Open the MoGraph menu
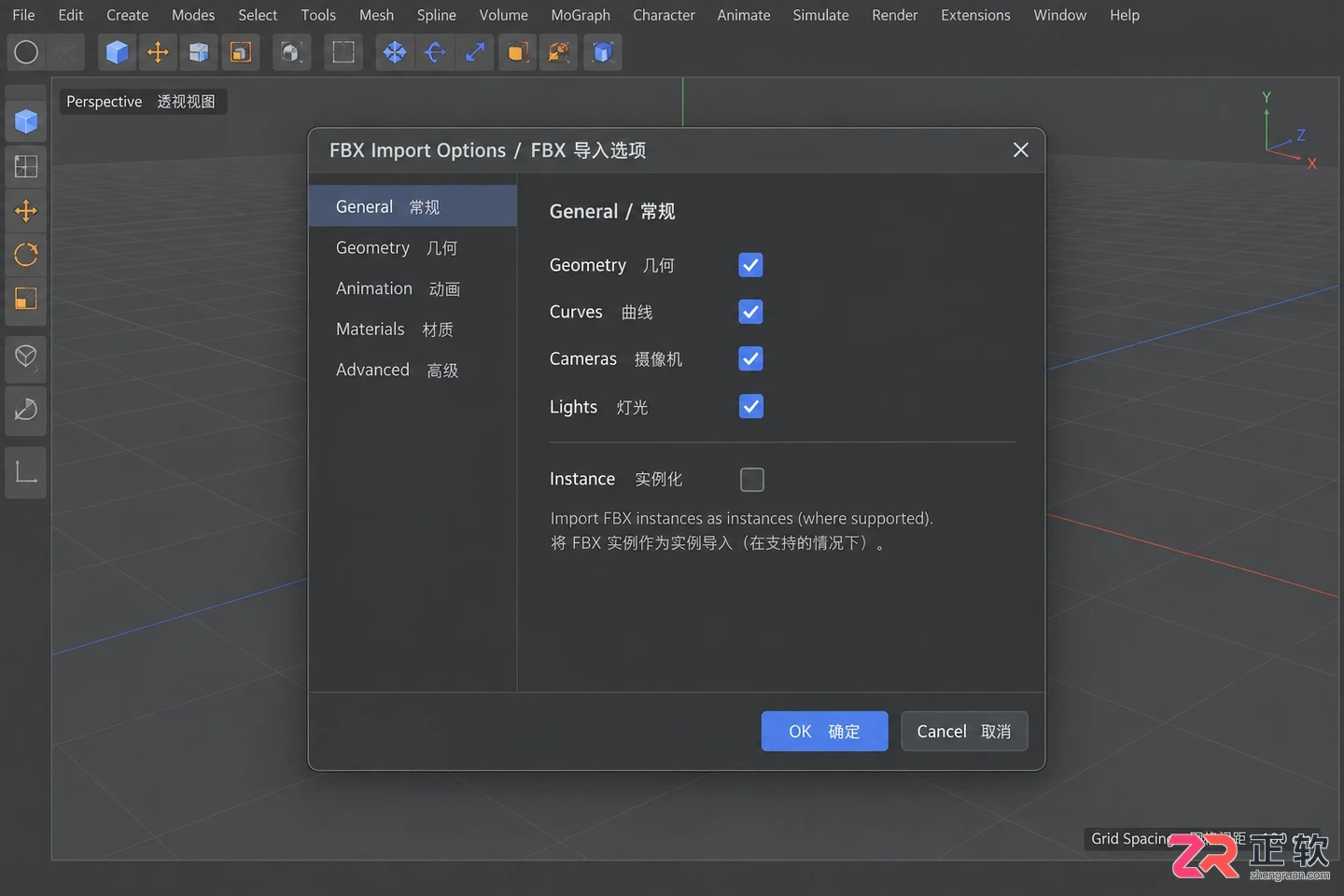The height and width of the screenshot is (896, 1344). pyautogui.click(x=581, y=15)
